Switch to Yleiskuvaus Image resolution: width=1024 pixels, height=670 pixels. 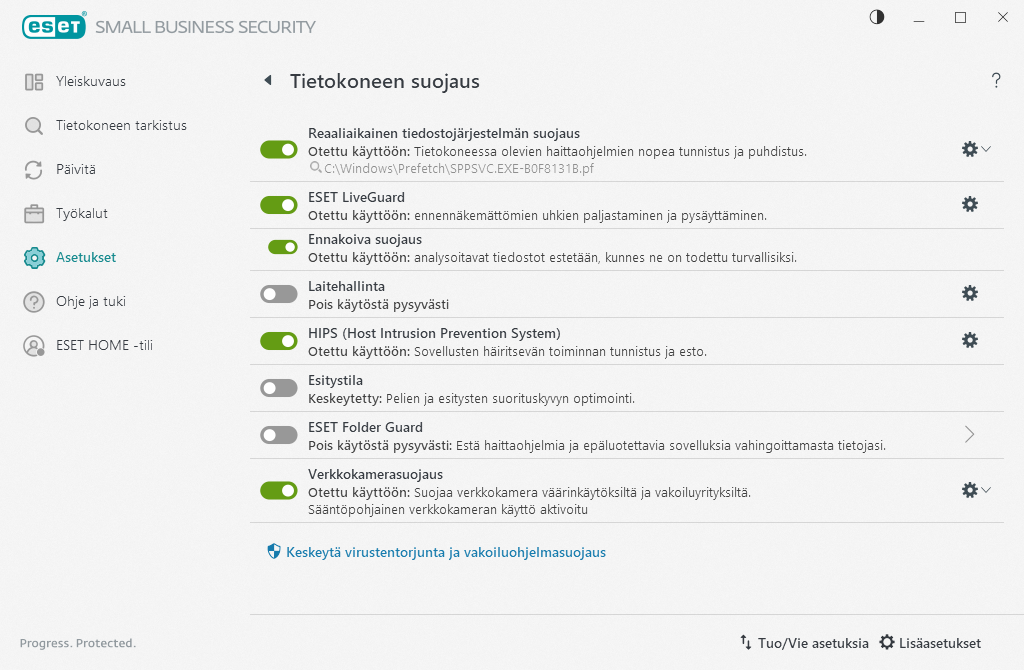(83, 81)
